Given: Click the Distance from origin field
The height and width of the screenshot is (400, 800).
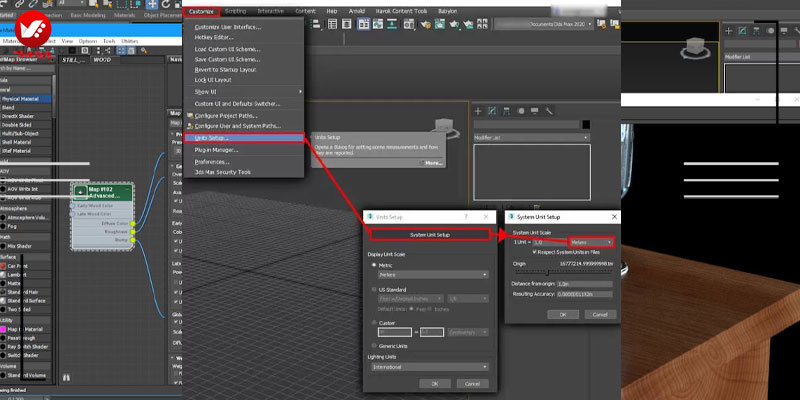Looking at the screenshot, I should point(585,284).
